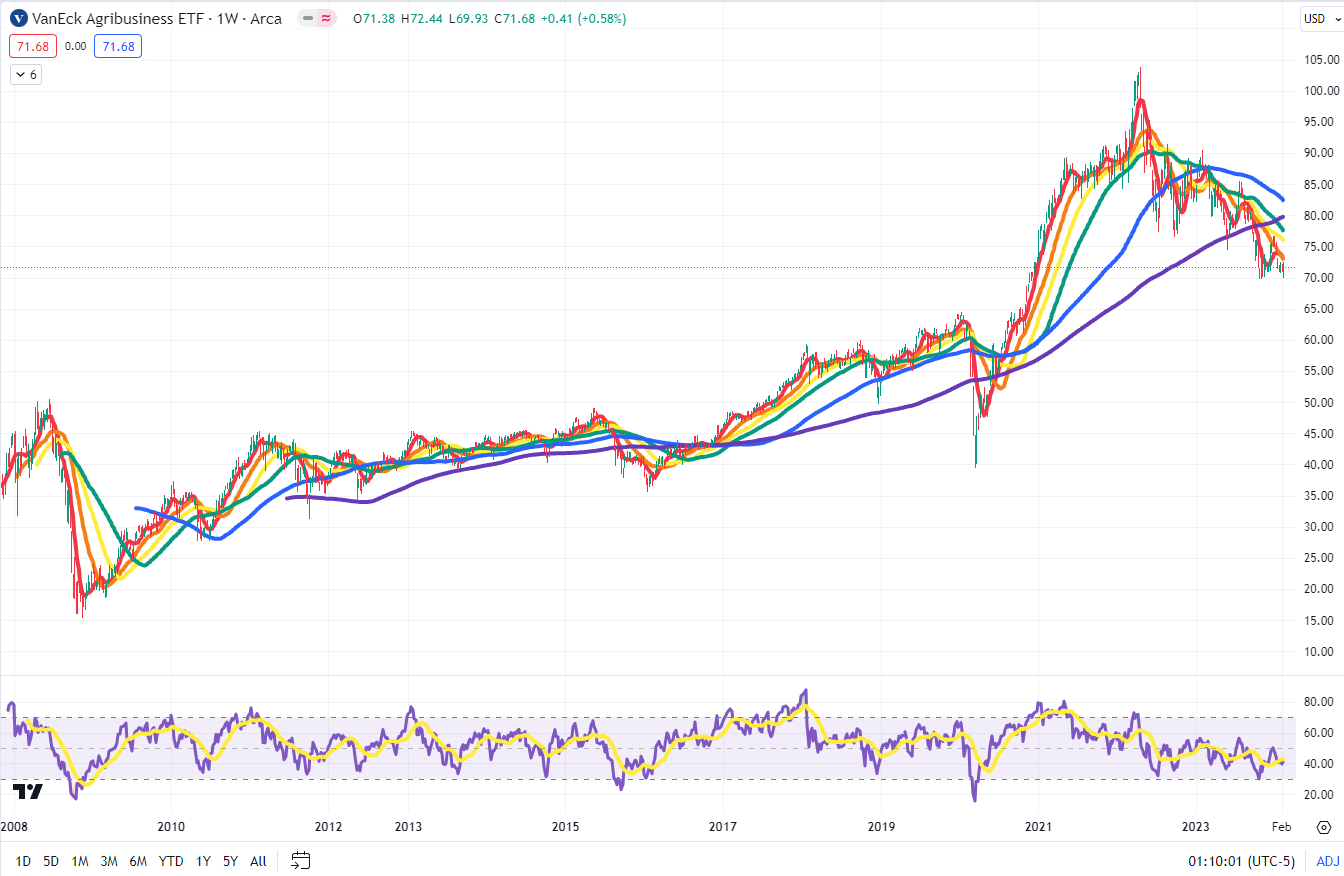The width and height of the screenshot is (1344, 876).
Task: Click the 2021 time axis label
Action: click(1038, 827)
